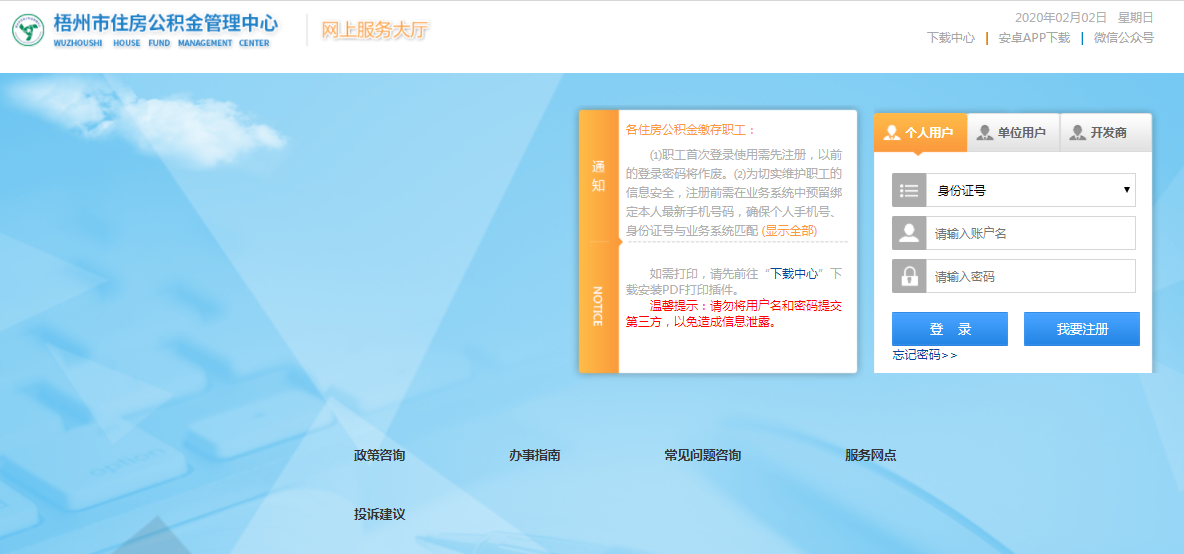Click the orange NOTICE side label
The width and height of the screenshot is (1184, 554).
click(598, 306)
